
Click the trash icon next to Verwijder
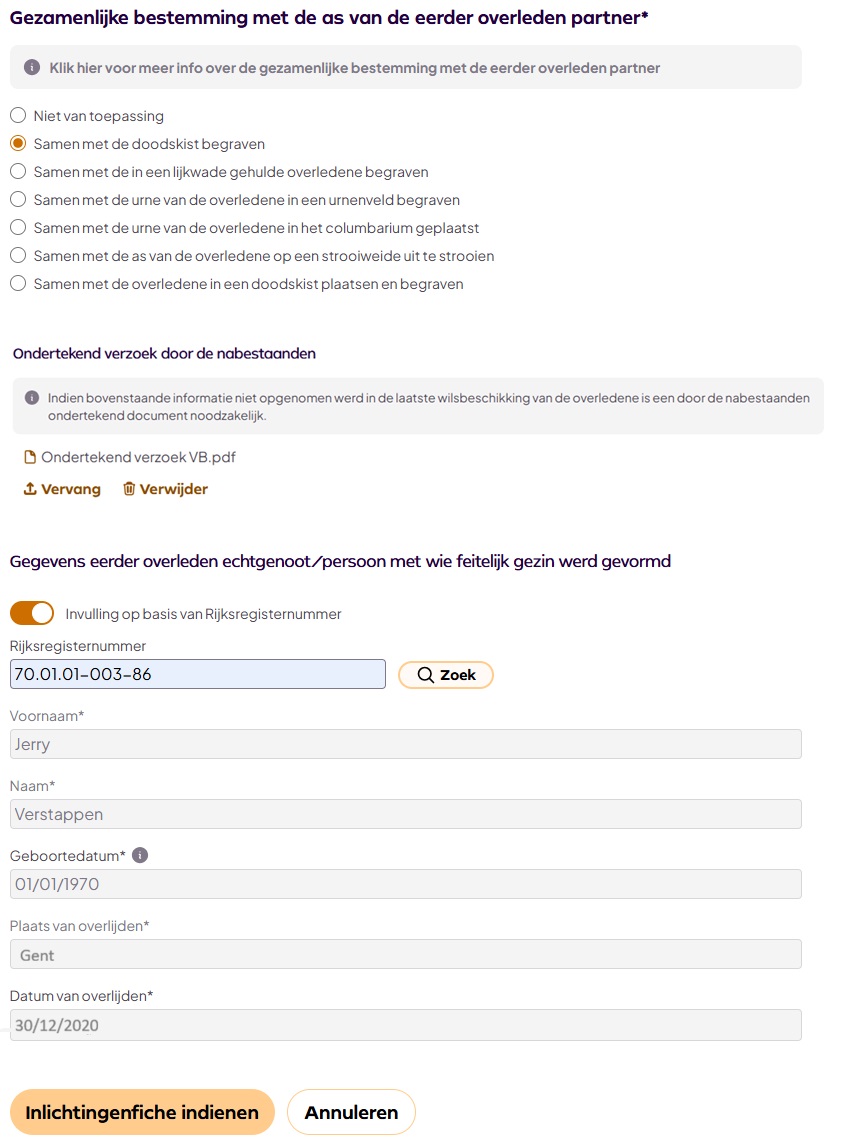point(132,489)
